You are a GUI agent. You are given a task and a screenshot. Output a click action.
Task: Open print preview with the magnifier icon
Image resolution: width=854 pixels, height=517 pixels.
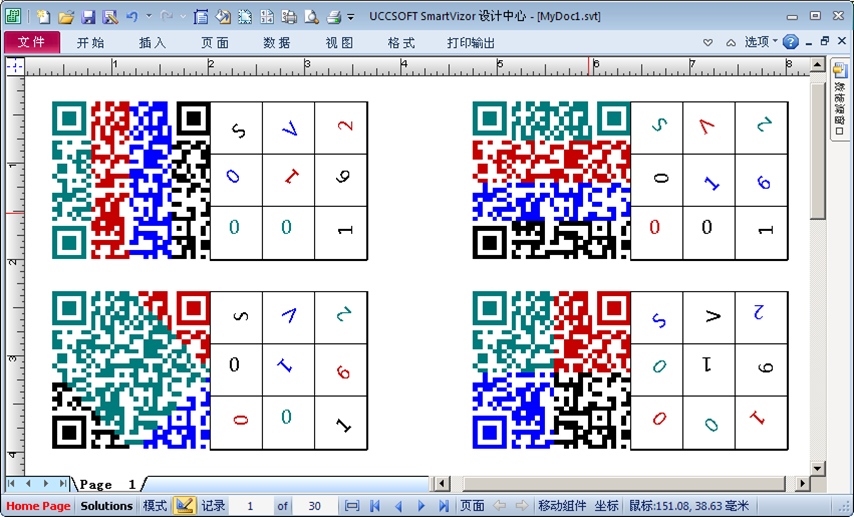pos(311,17)
